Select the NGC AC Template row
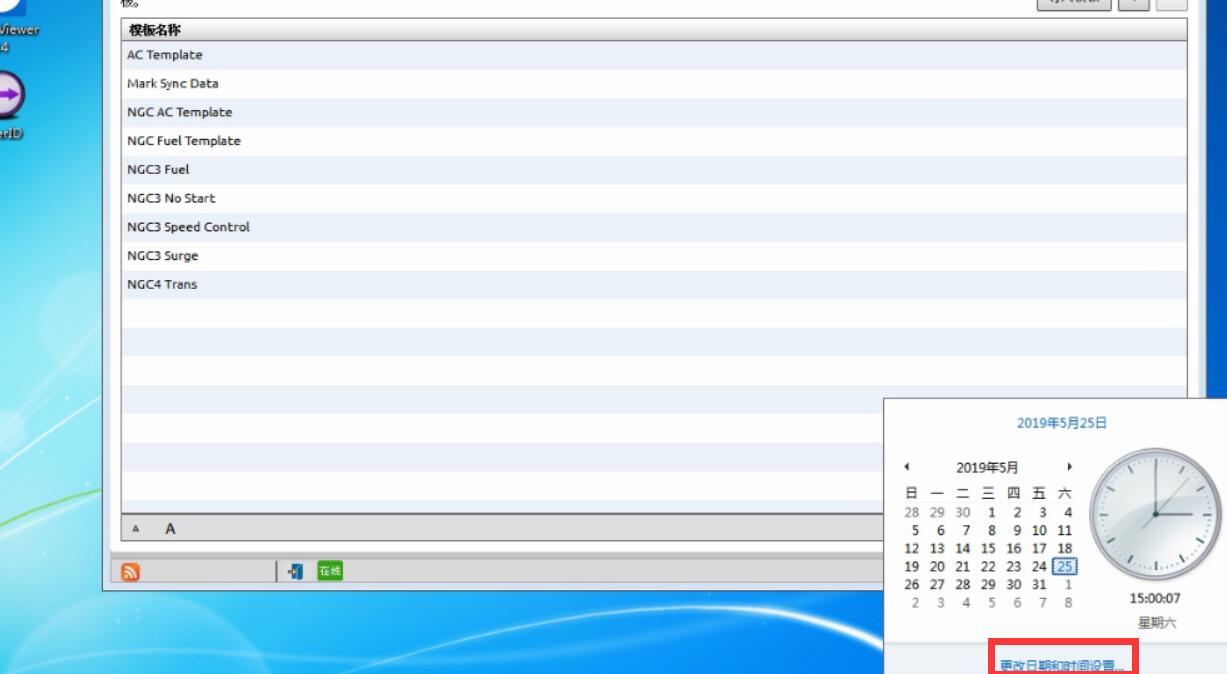This screenshot has height=674, width=1227. 654,112
